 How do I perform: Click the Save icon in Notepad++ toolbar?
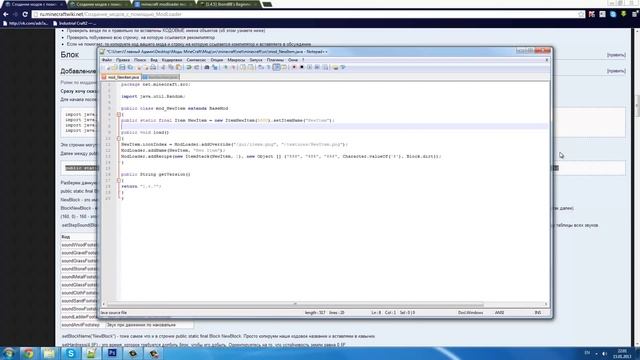(x=122, y=67)
